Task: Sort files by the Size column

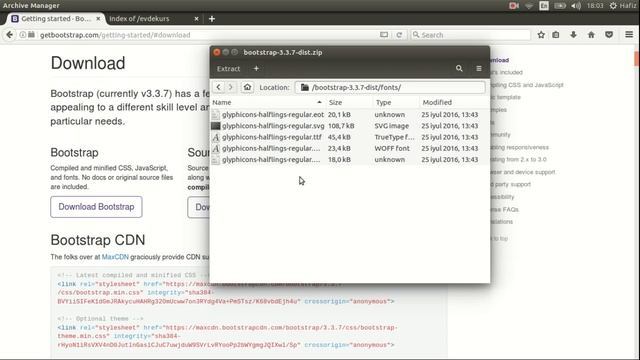Action: click(349, 102)
